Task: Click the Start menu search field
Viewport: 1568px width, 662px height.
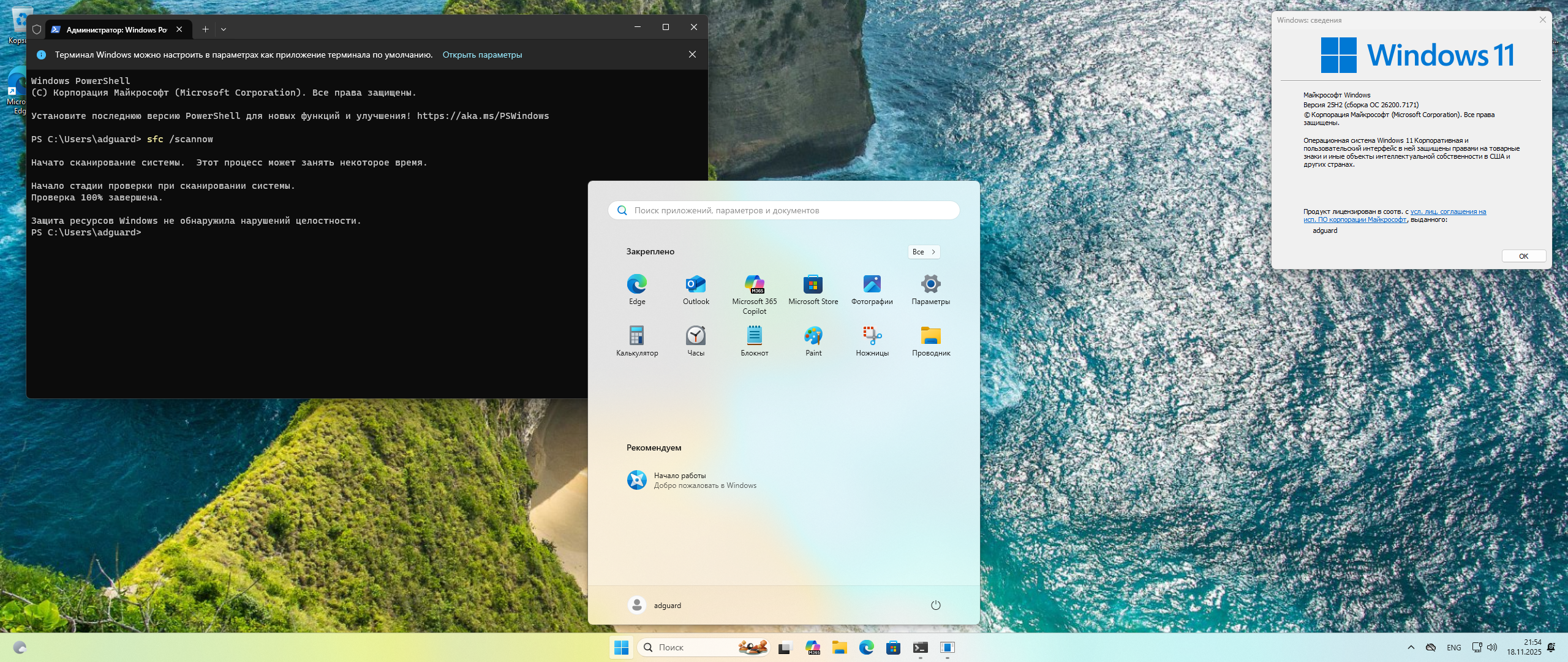Action: pos(784,210)
